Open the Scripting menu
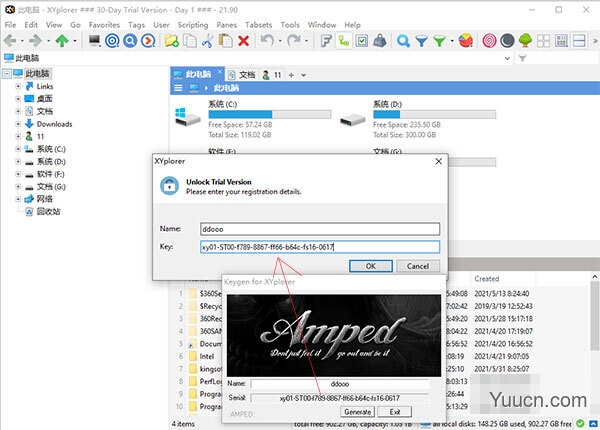 point(192,25)
